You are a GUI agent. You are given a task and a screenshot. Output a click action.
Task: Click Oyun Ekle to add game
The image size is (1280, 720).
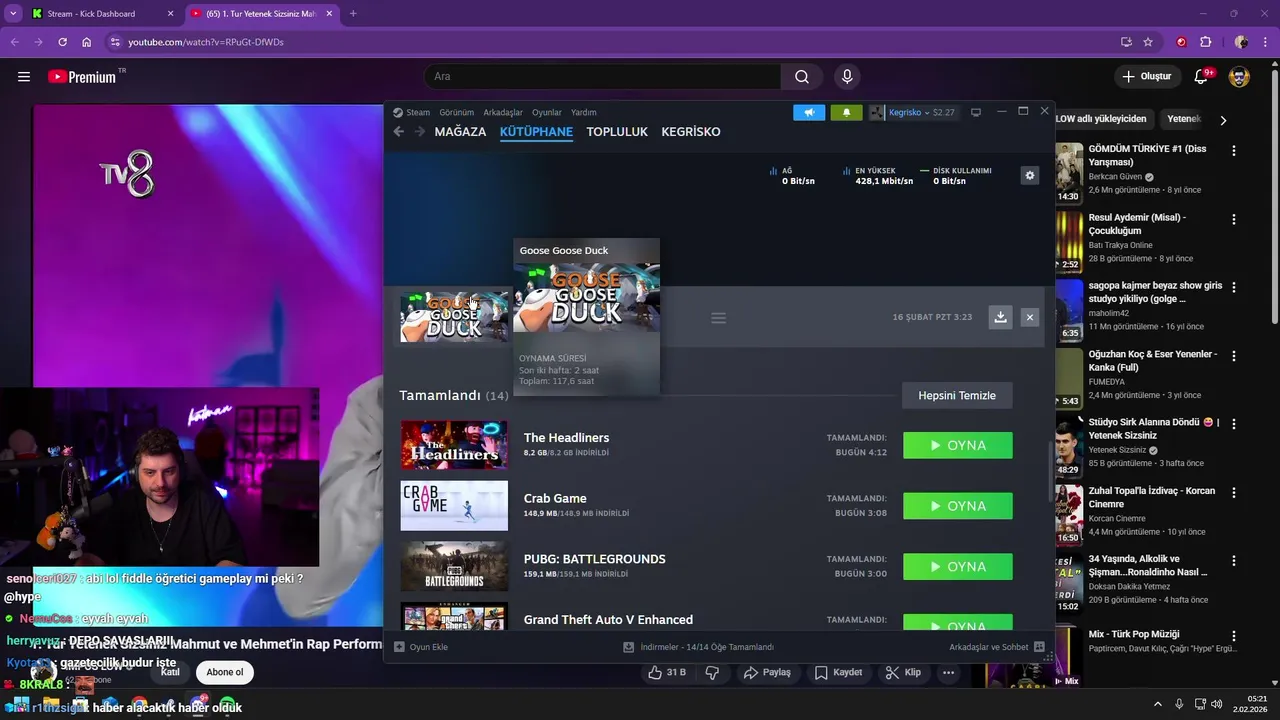tap(421, 647)
